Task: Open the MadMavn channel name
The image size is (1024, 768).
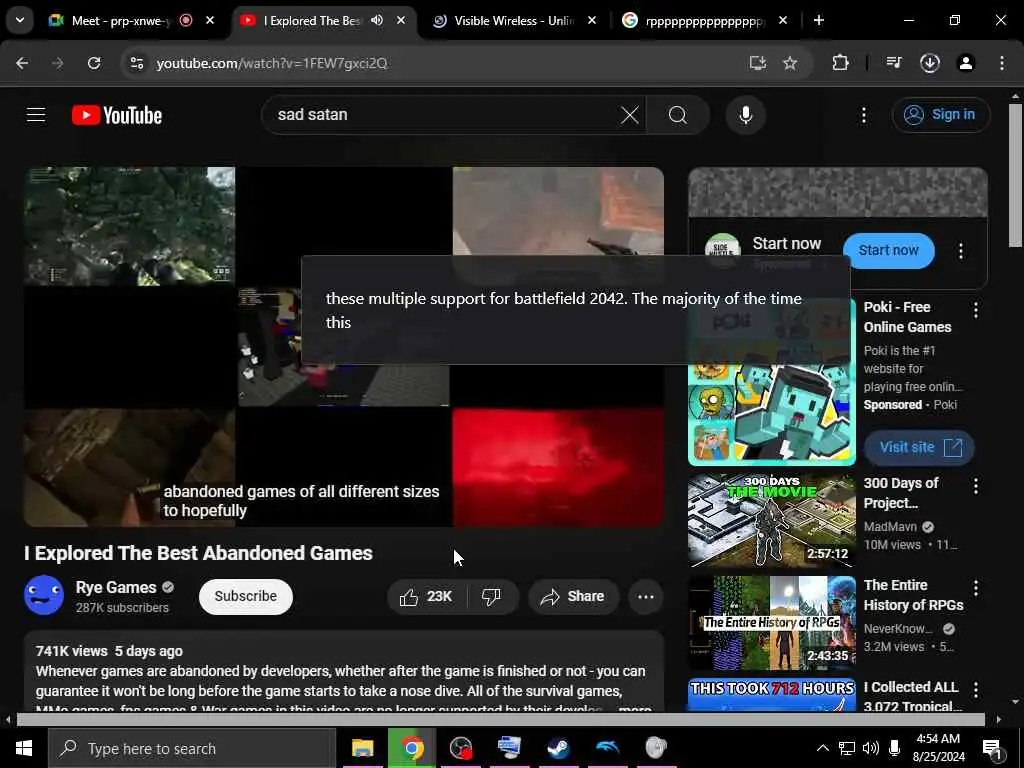Action: pyautogui.click(x=890, y=526)
